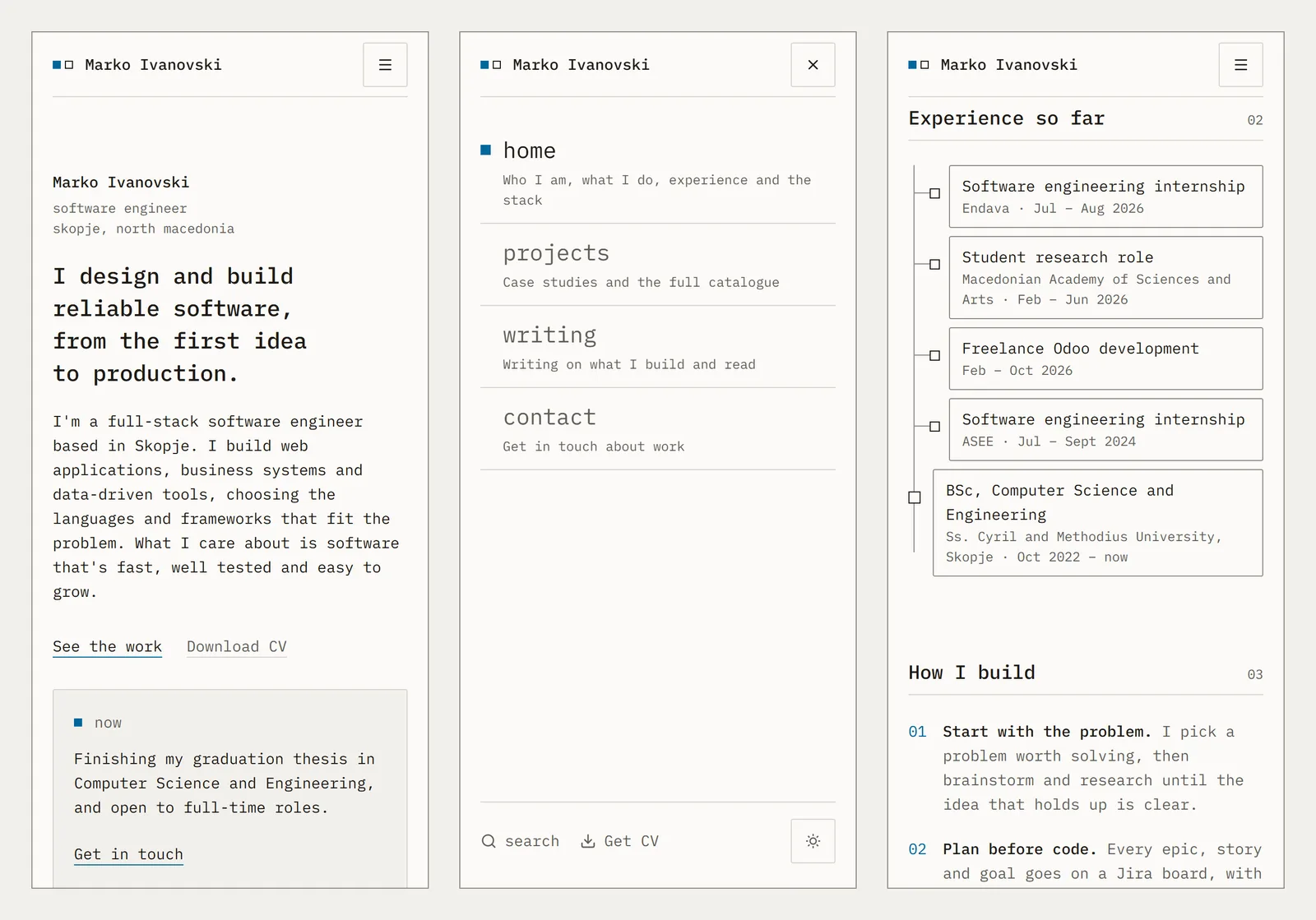
Task: Close the navigation menu in the middle panel
Action: [813, 65]
